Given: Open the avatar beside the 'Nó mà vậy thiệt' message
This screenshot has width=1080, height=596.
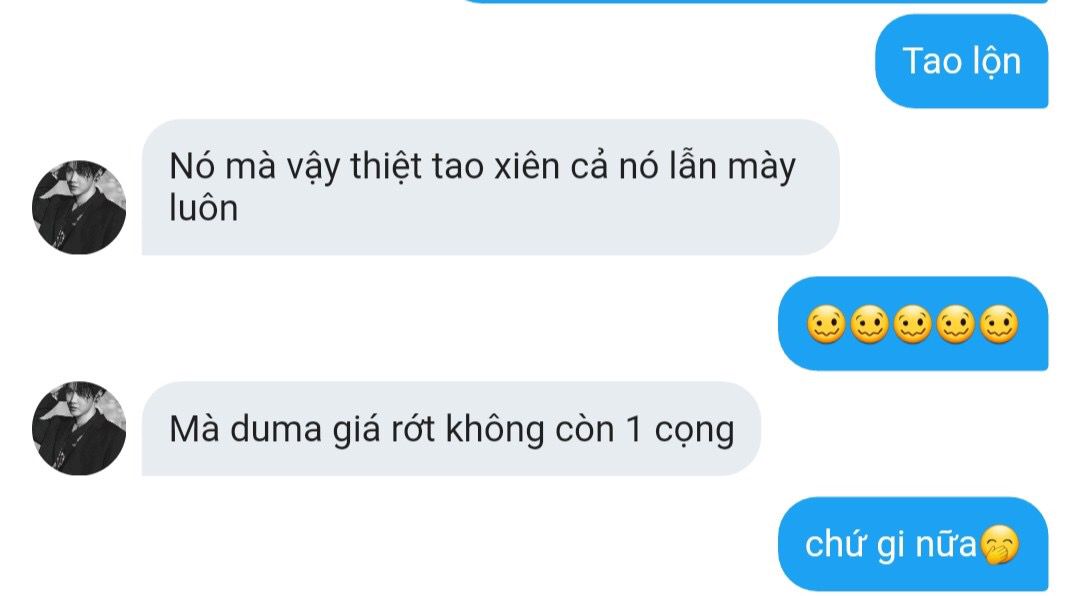Looking at the screenshot, I should pyautogui.click(x=79, y=207).
